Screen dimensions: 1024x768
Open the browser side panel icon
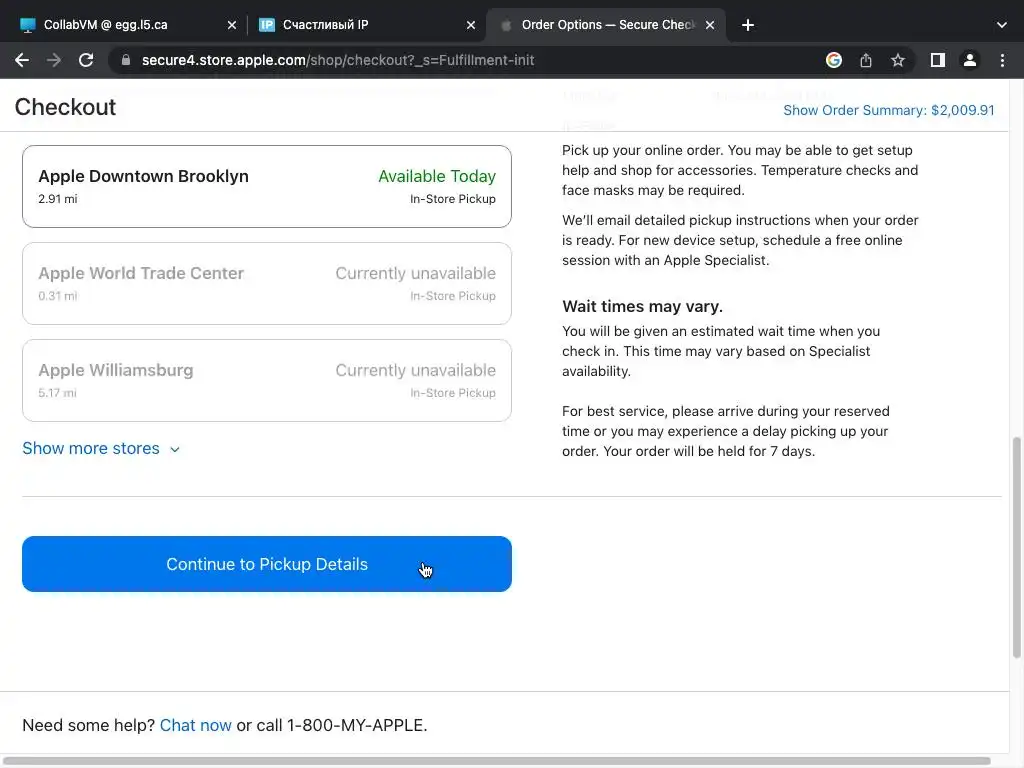click(937, 60)
